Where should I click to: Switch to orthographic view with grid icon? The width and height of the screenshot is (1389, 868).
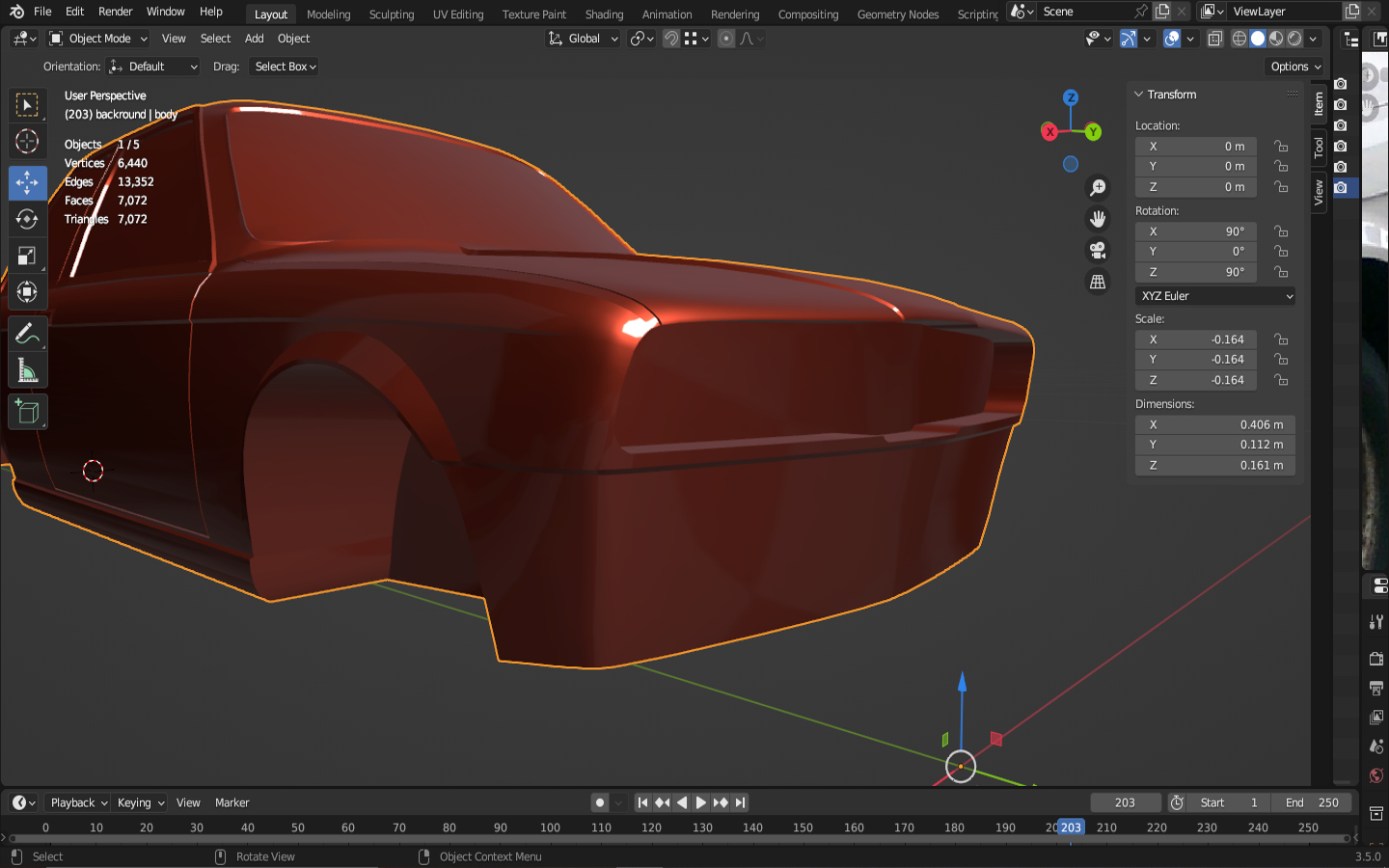(x=1098, y=282)
